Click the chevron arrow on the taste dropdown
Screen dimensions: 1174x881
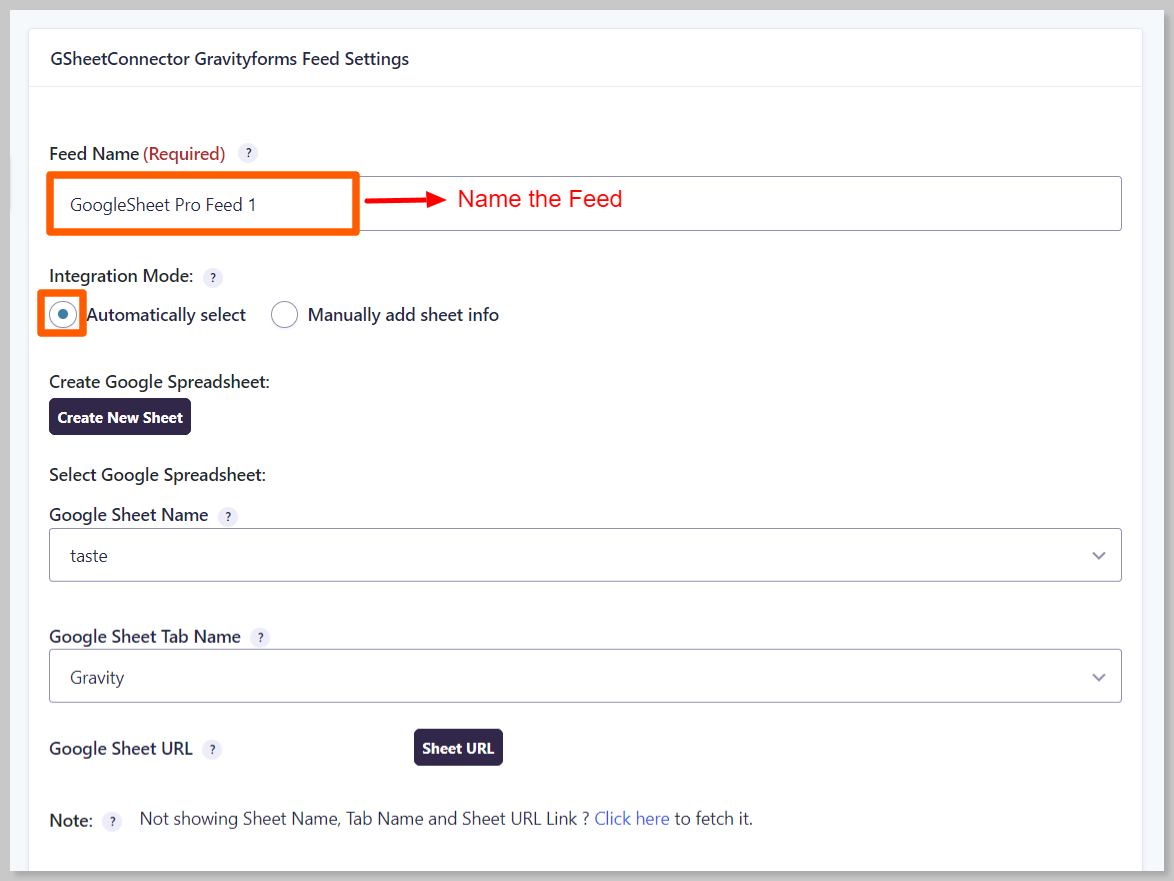[x=1099, y=556]
